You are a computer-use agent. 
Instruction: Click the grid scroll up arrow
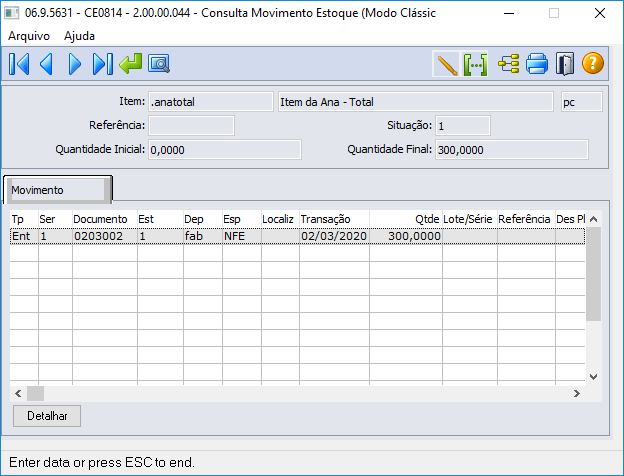click(x=593, y=219)
